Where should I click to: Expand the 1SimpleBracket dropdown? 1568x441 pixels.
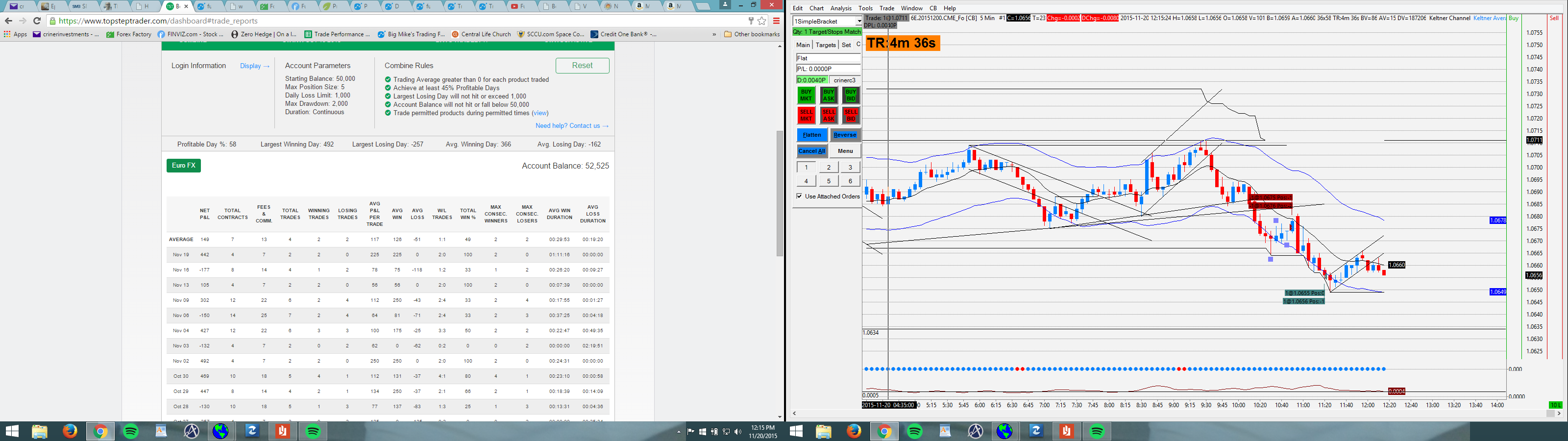[x=858, y=22]
